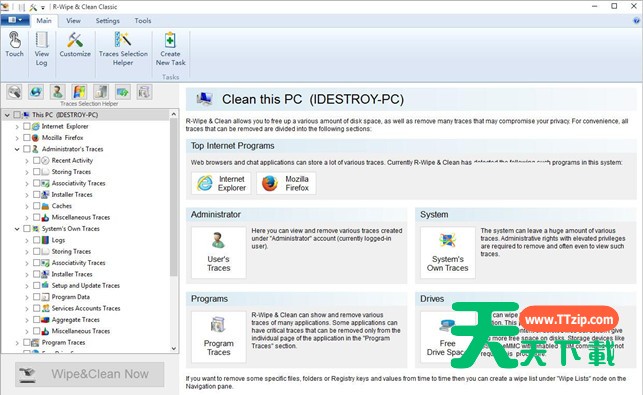Click the globe helper icon above the tree

click(x=36, y=92)
